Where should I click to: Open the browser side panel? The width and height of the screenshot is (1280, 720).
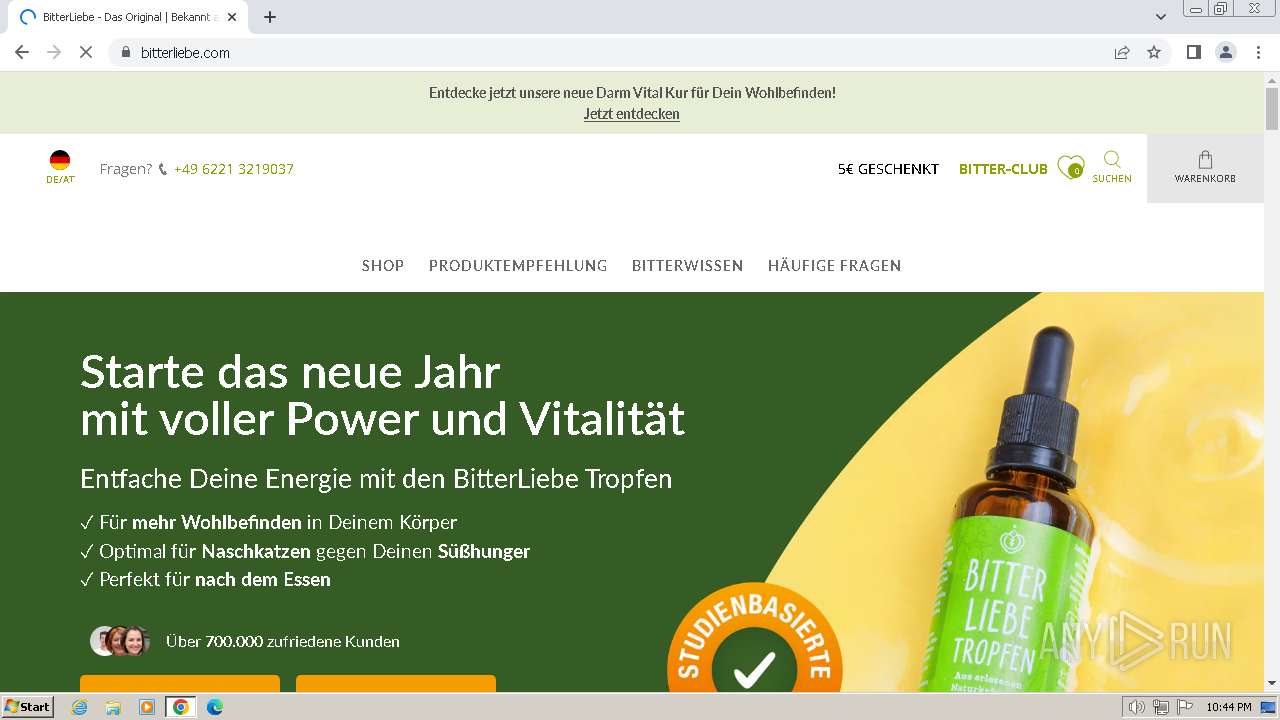[x=1193, y=52]
